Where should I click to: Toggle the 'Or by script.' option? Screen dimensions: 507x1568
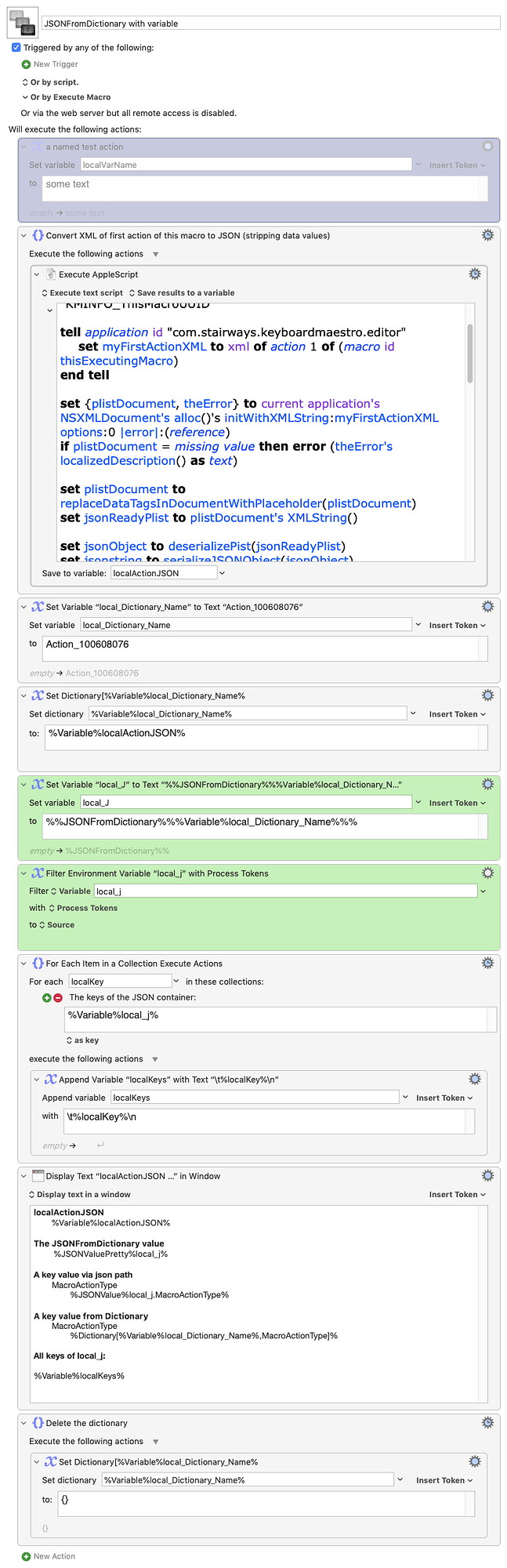tap(50, 82)
